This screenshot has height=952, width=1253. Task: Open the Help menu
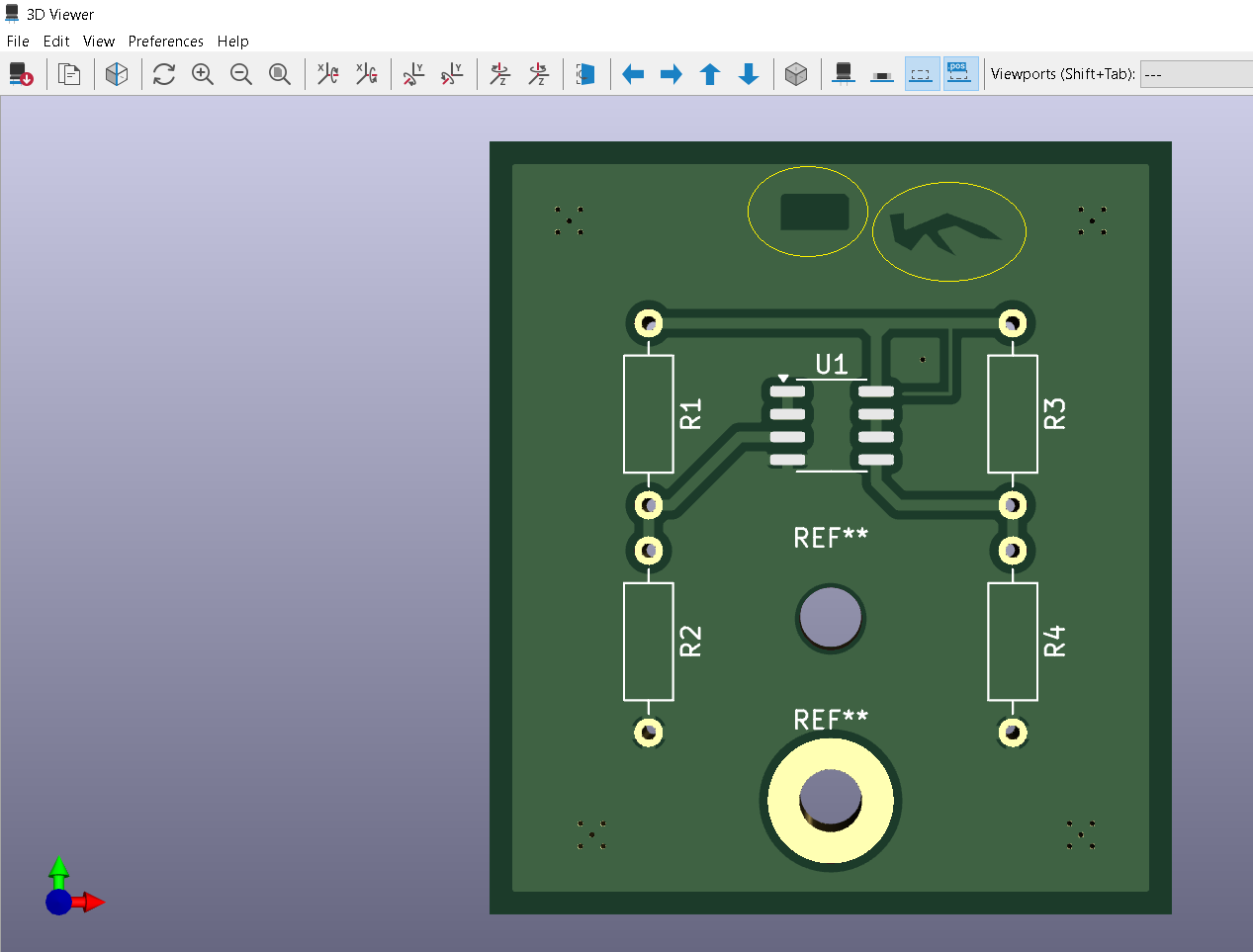pyautogui.click(x=233, y=42)
